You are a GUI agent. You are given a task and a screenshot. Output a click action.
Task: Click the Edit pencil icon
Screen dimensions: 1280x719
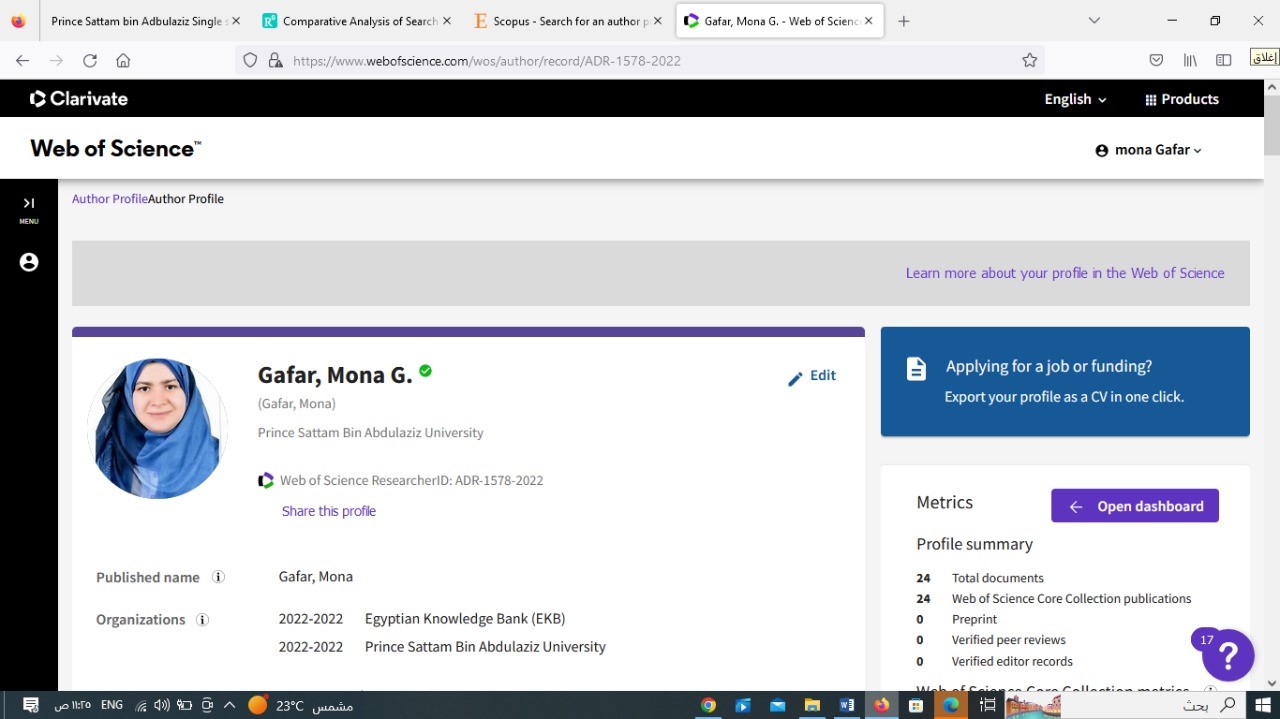click(796, 378)
